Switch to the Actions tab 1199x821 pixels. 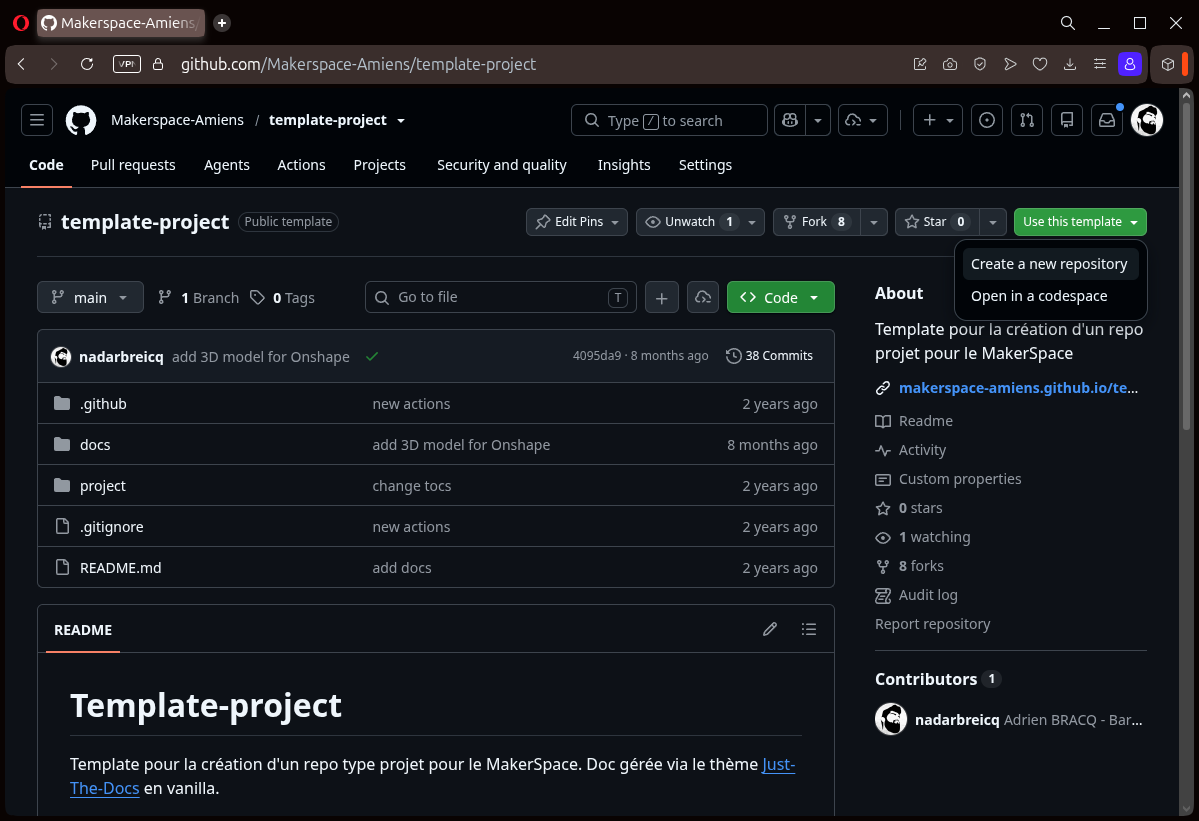[301, 165]
